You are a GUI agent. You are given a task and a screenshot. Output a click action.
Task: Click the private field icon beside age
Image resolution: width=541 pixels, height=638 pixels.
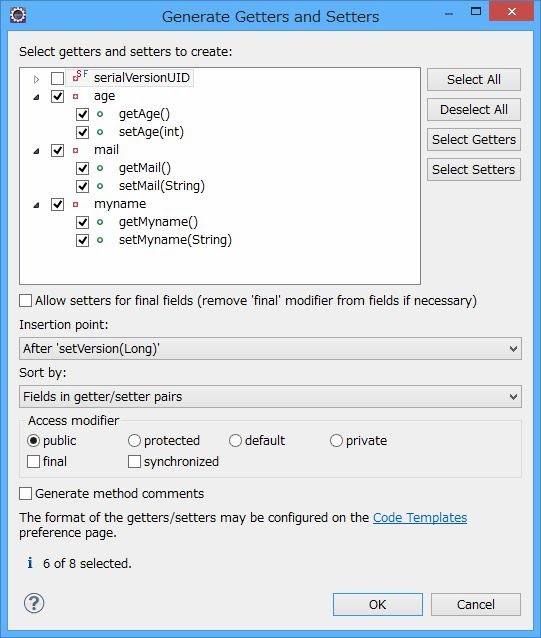[75, 96]
